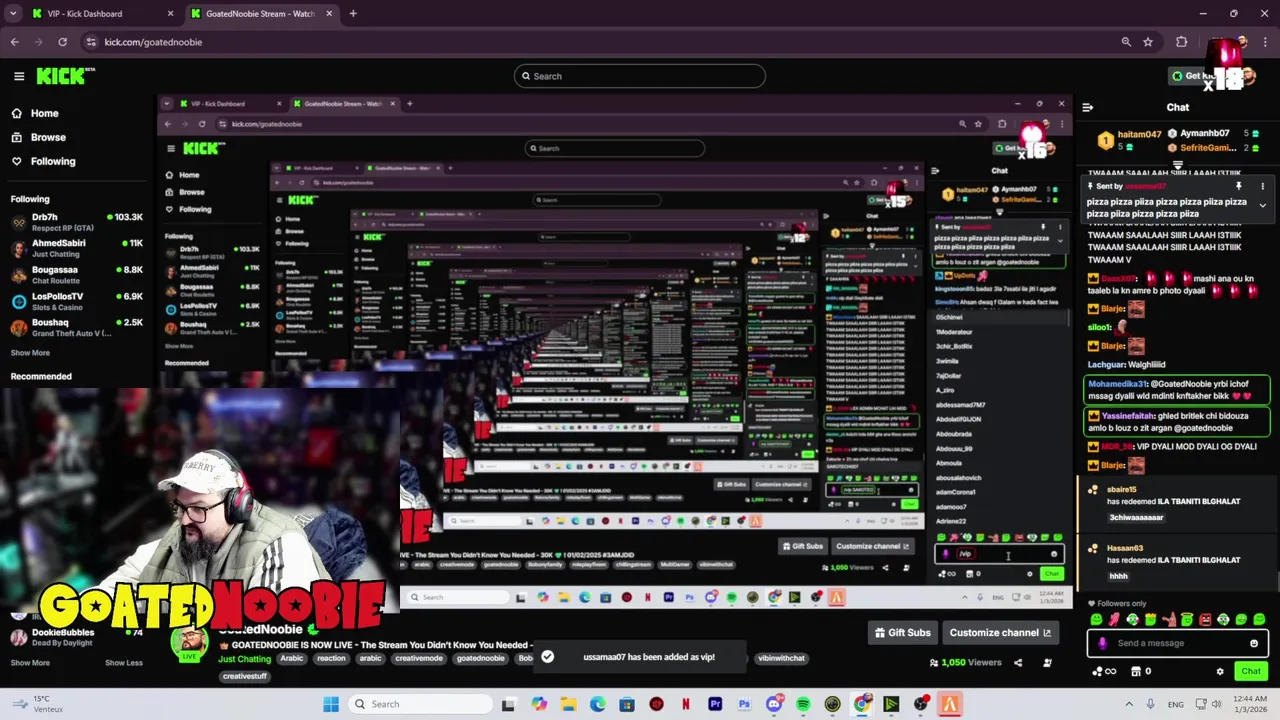Click the user icon beside share icon
The width and height of the screenshot is (1280, 720).
[x=1047, y=662]
